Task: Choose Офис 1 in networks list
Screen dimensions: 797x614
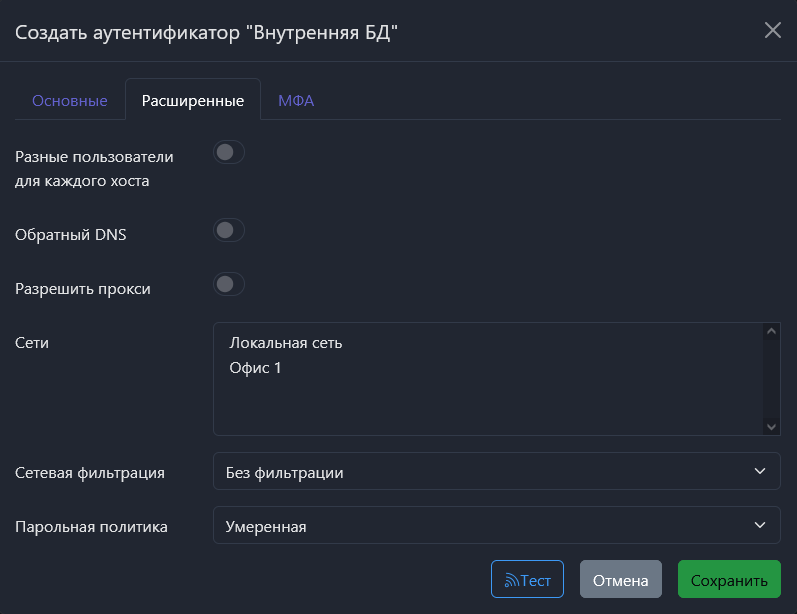Action: [256, 368]
